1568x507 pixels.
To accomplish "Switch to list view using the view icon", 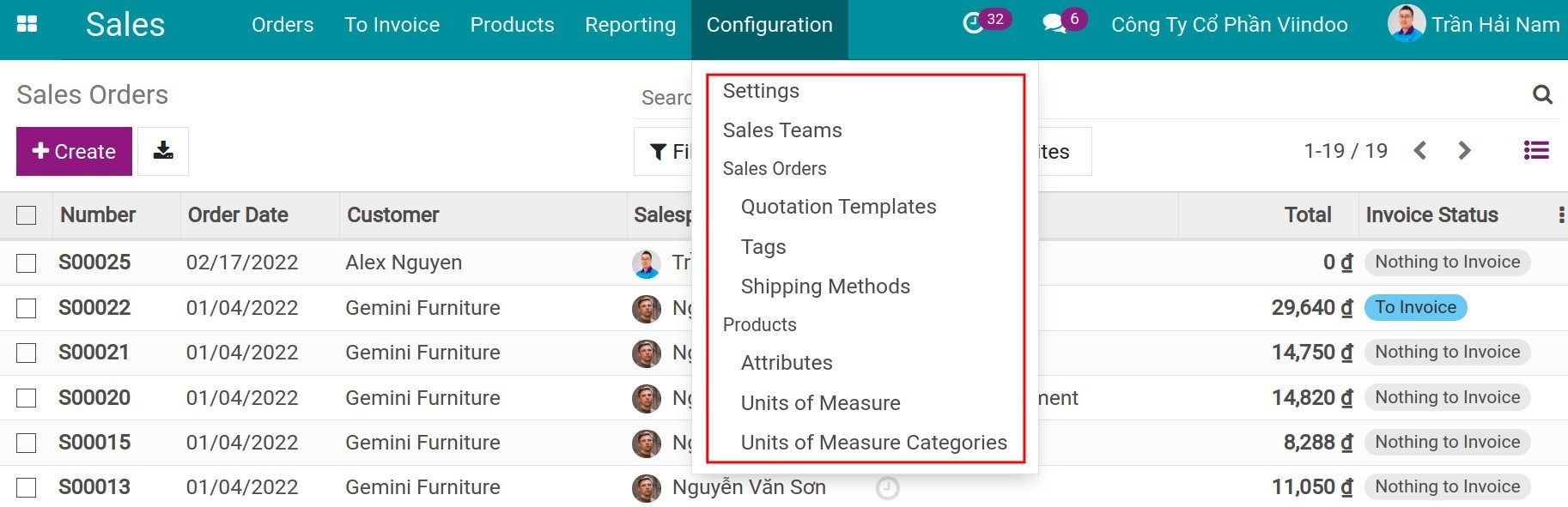I will point(1535,150).
